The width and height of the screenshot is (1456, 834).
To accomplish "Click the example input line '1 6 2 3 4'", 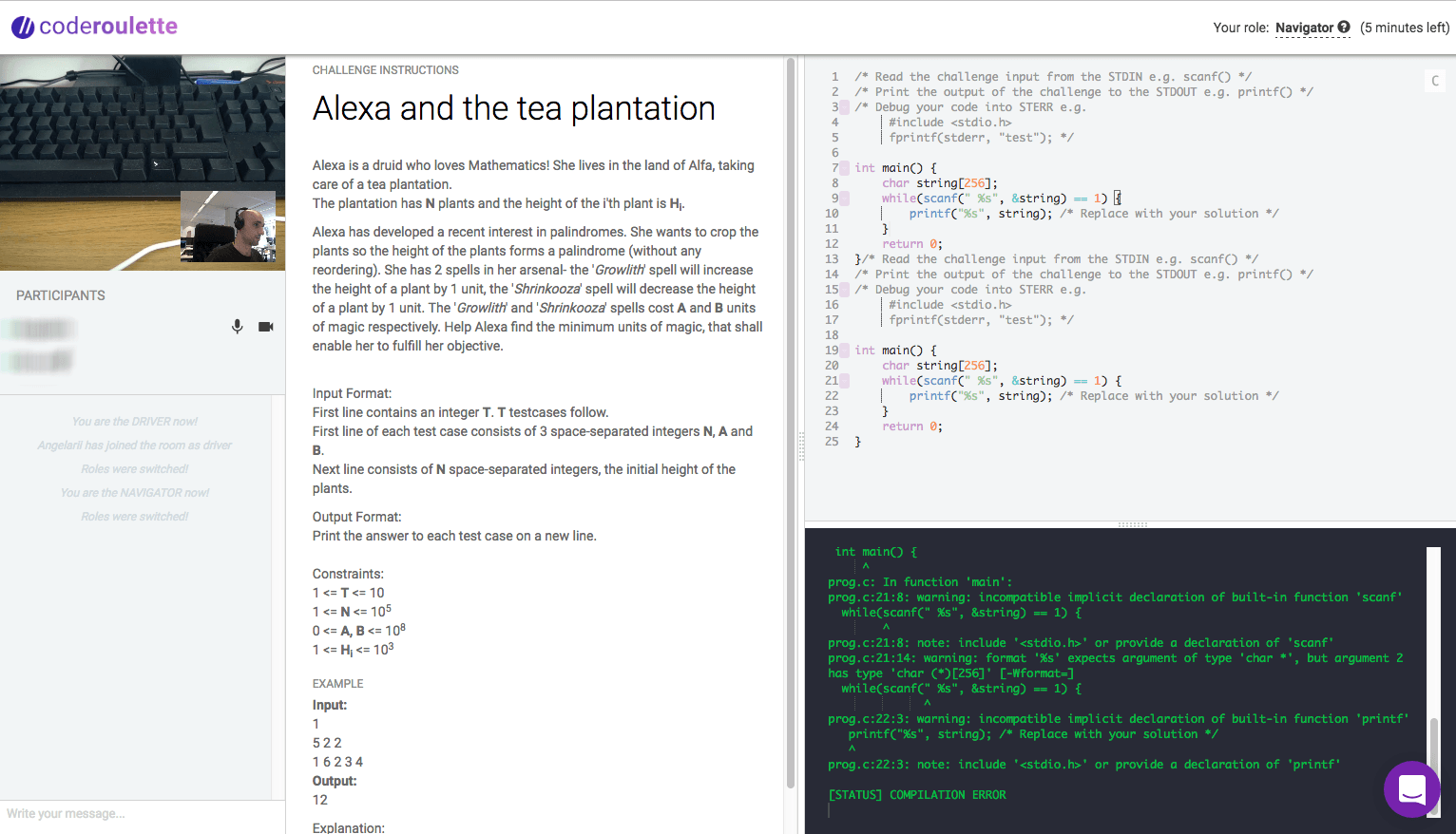I will [x=337, y=762].
